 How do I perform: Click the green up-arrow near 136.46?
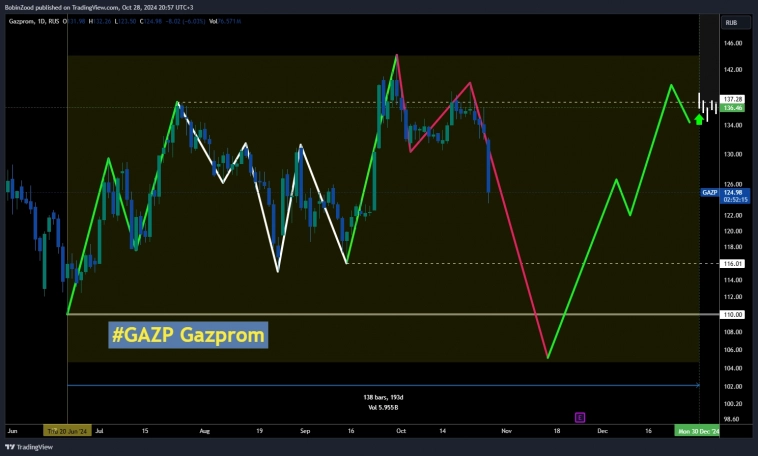coord(698,118)
